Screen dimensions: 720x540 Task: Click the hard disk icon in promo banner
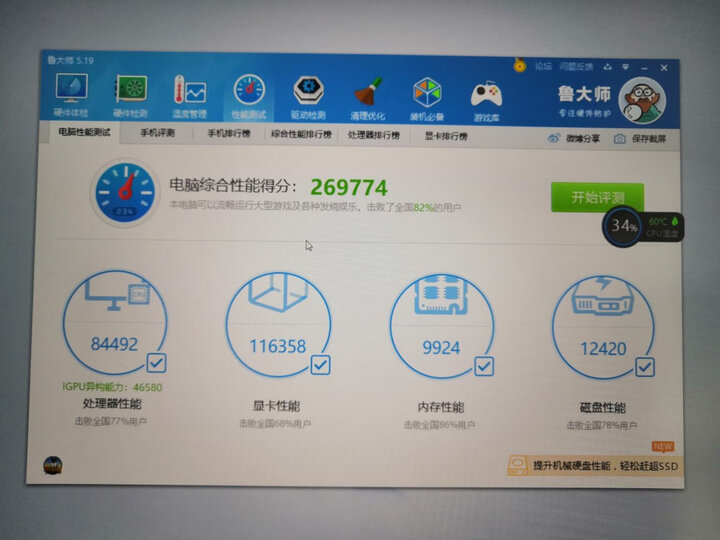click(518, 466)
